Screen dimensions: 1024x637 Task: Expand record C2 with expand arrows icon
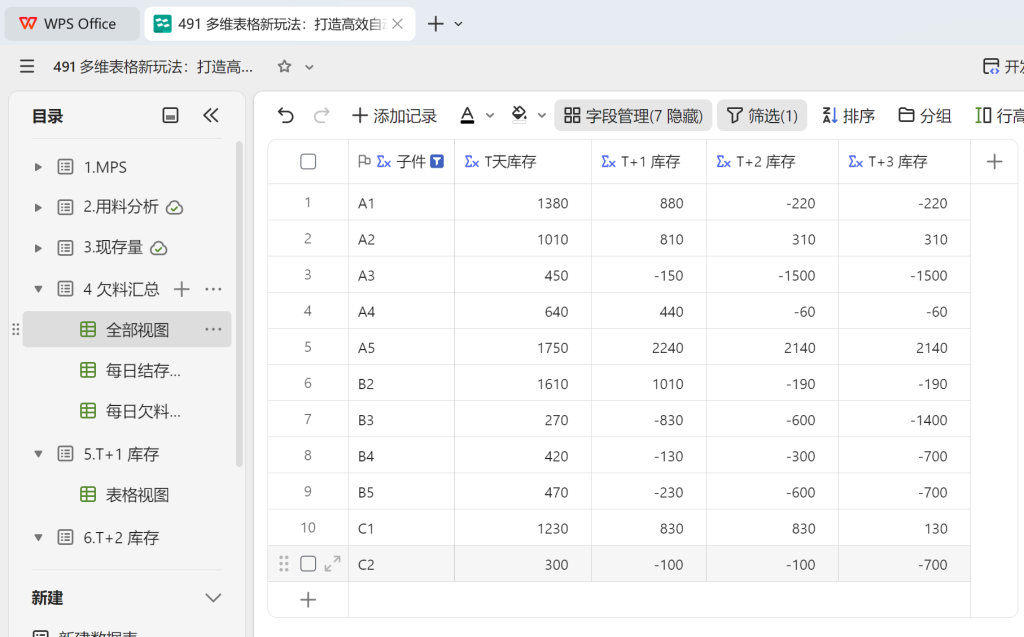tap(332, 564)
